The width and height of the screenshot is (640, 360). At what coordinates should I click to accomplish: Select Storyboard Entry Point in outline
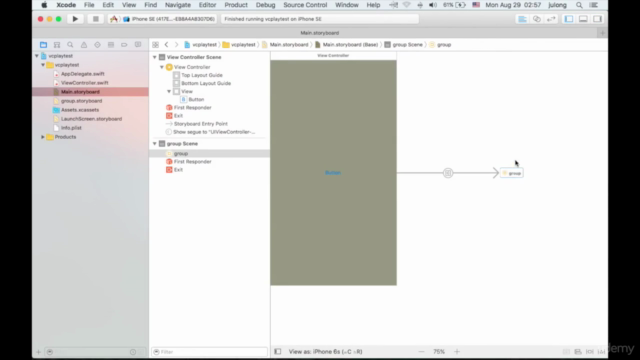coord(200,124)
